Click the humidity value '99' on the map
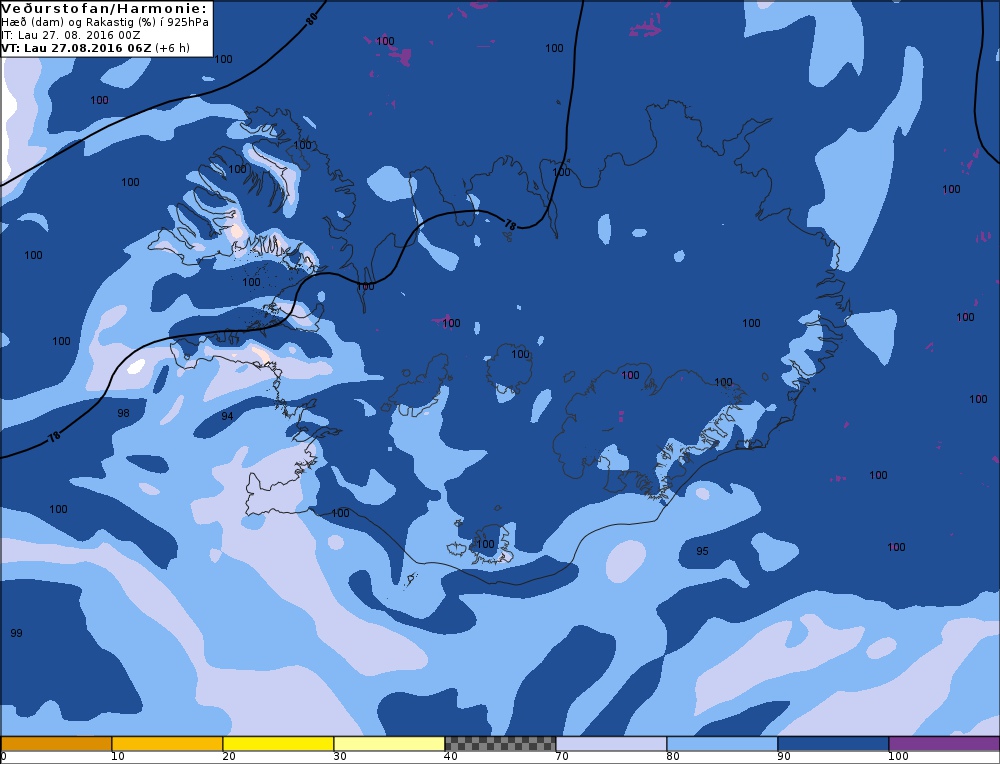 tap(17, 633)
